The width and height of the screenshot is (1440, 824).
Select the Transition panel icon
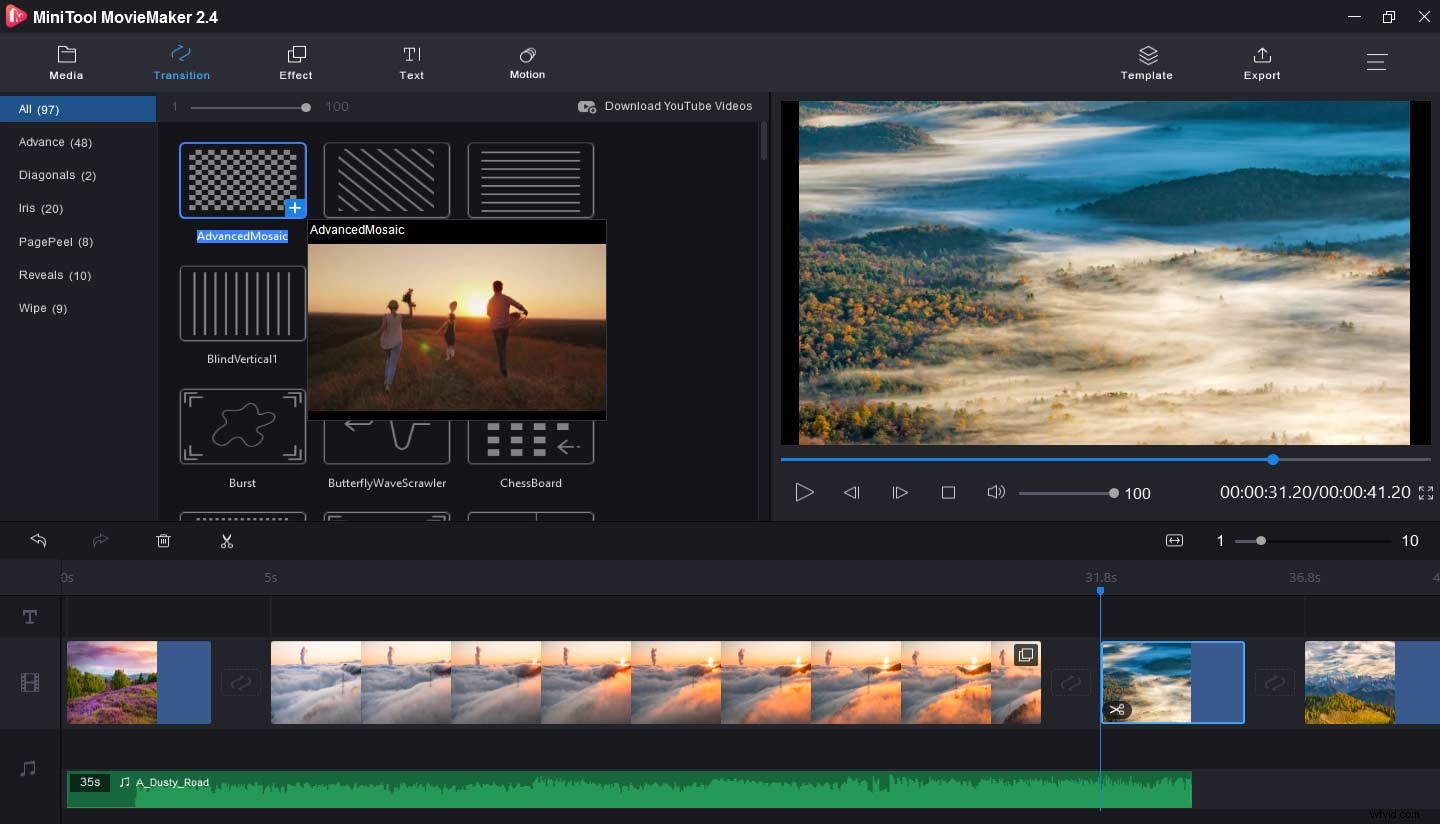[181, 62]
